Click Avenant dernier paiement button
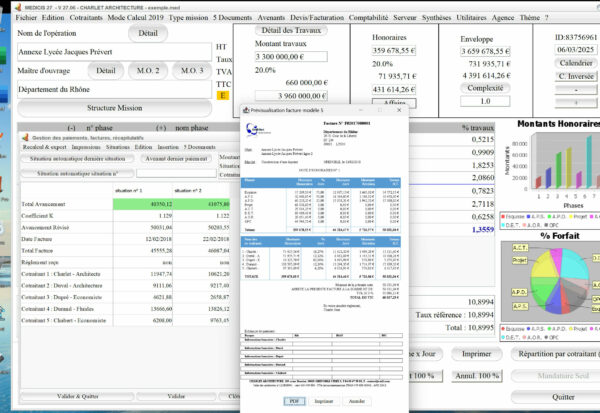 click(176, 159)
